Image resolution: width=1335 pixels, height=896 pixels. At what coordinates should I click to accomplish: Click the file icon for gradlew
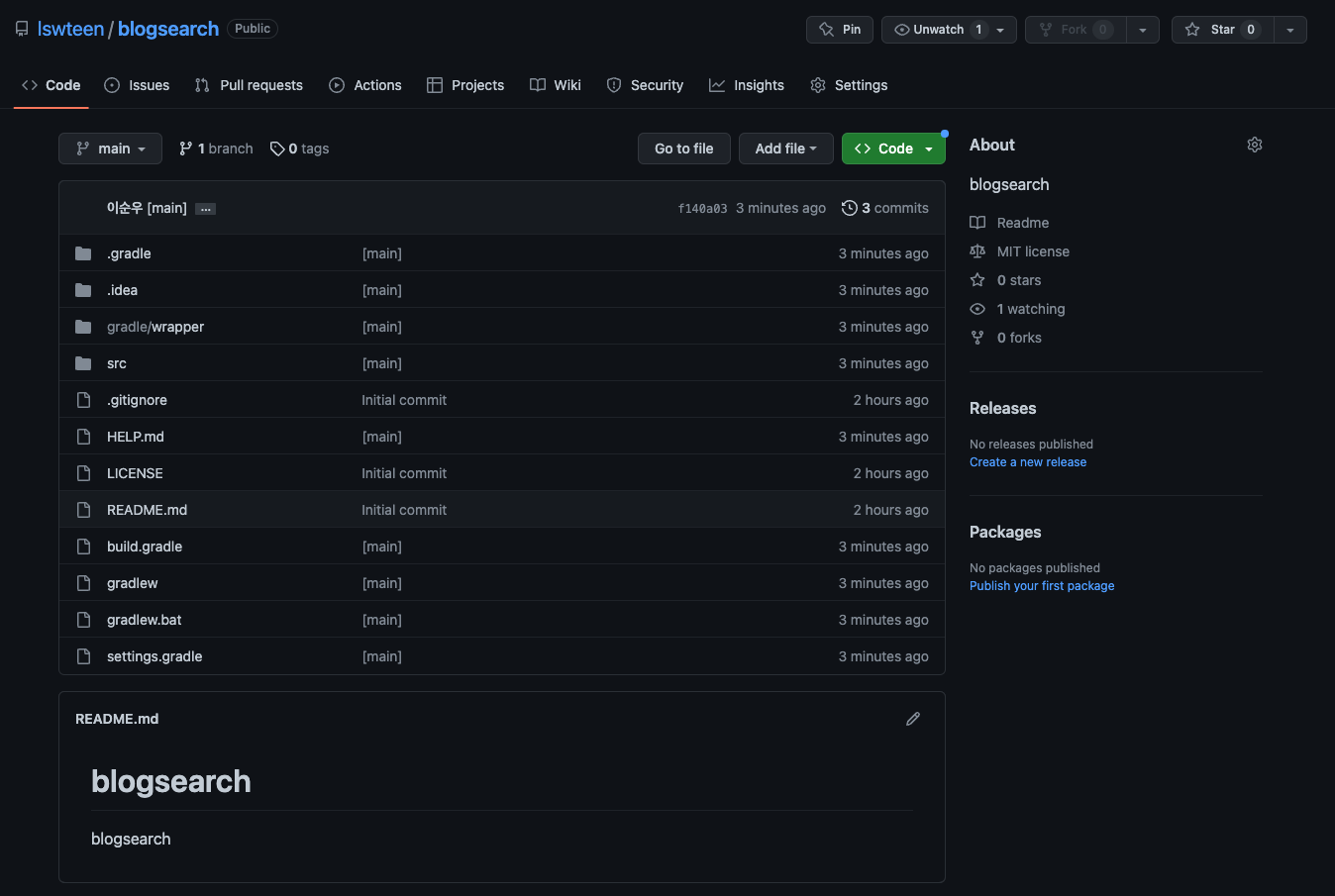(83, 583)
